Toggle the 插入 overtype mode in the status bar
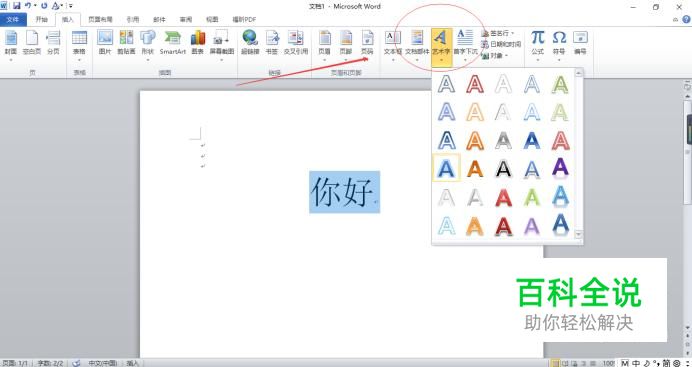The width and height of the screenshot is (692, 367). [132, 363]
